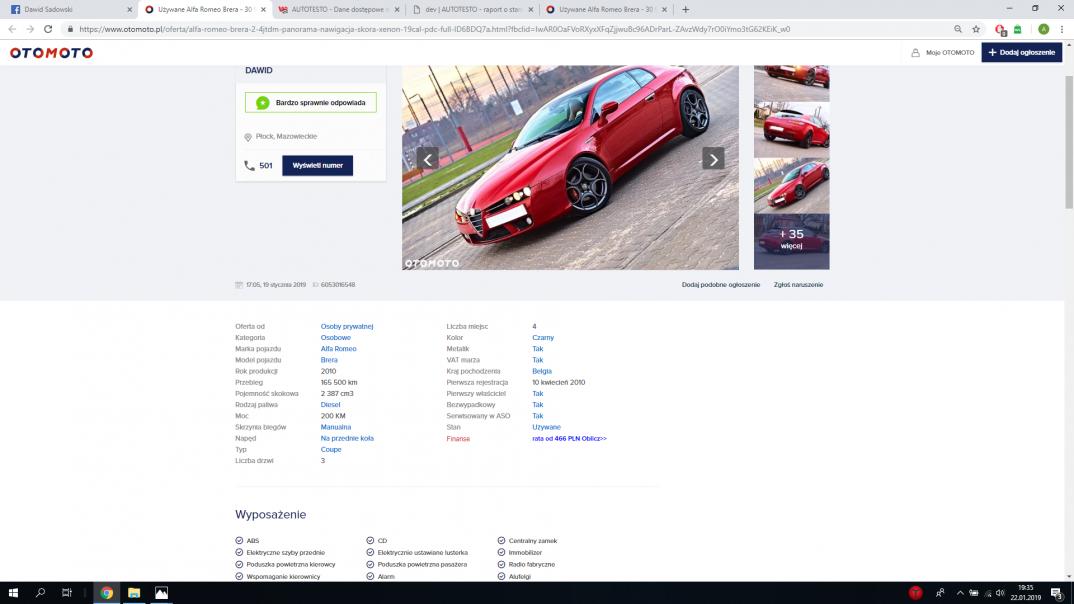This screenshot has height=604, width=1074.
Task: Click the Manualna gearbox link
Action: (336, 427)
